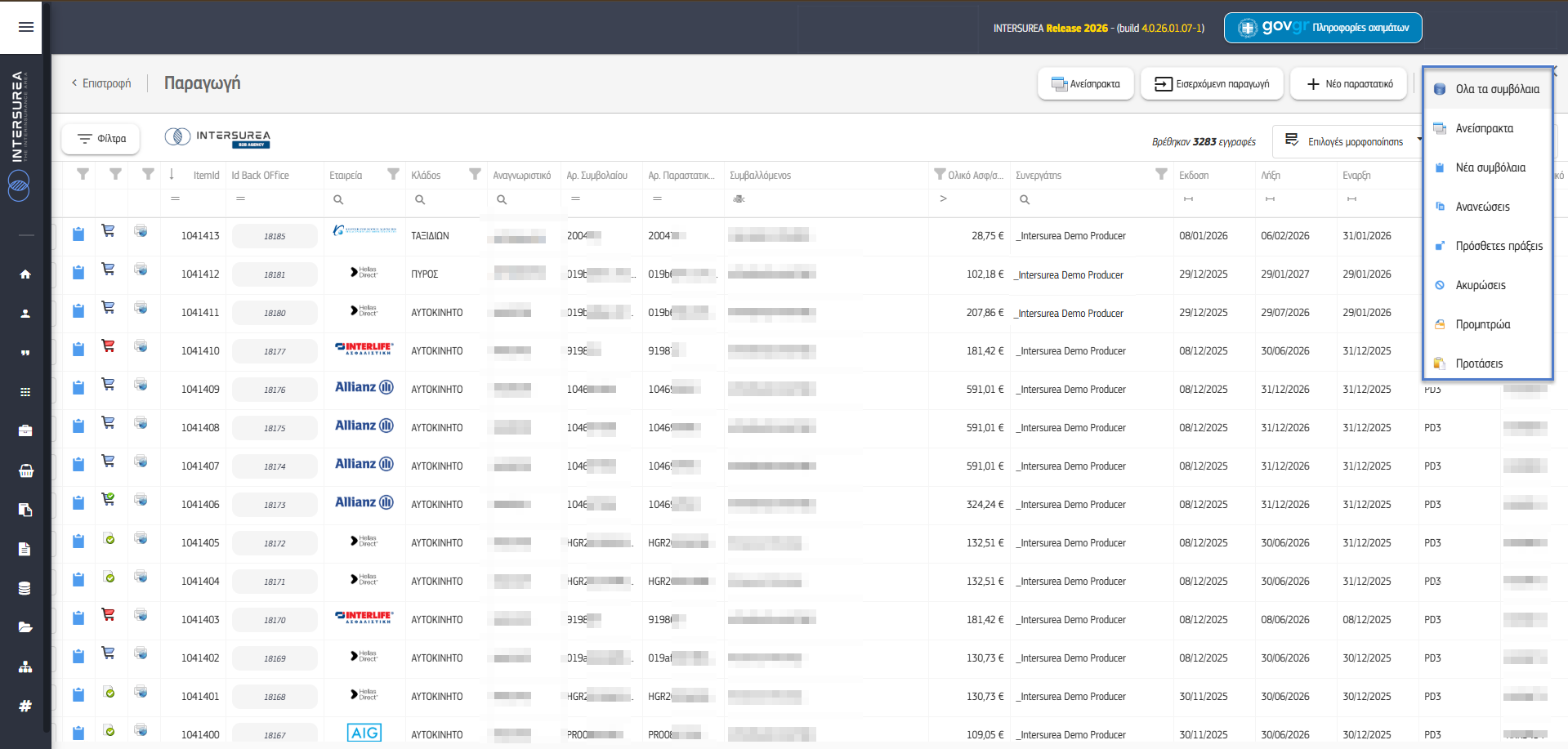Screen dimensions: 1568x749
Task: Click the print icon for row 1041412
Action: pos(141,270)
